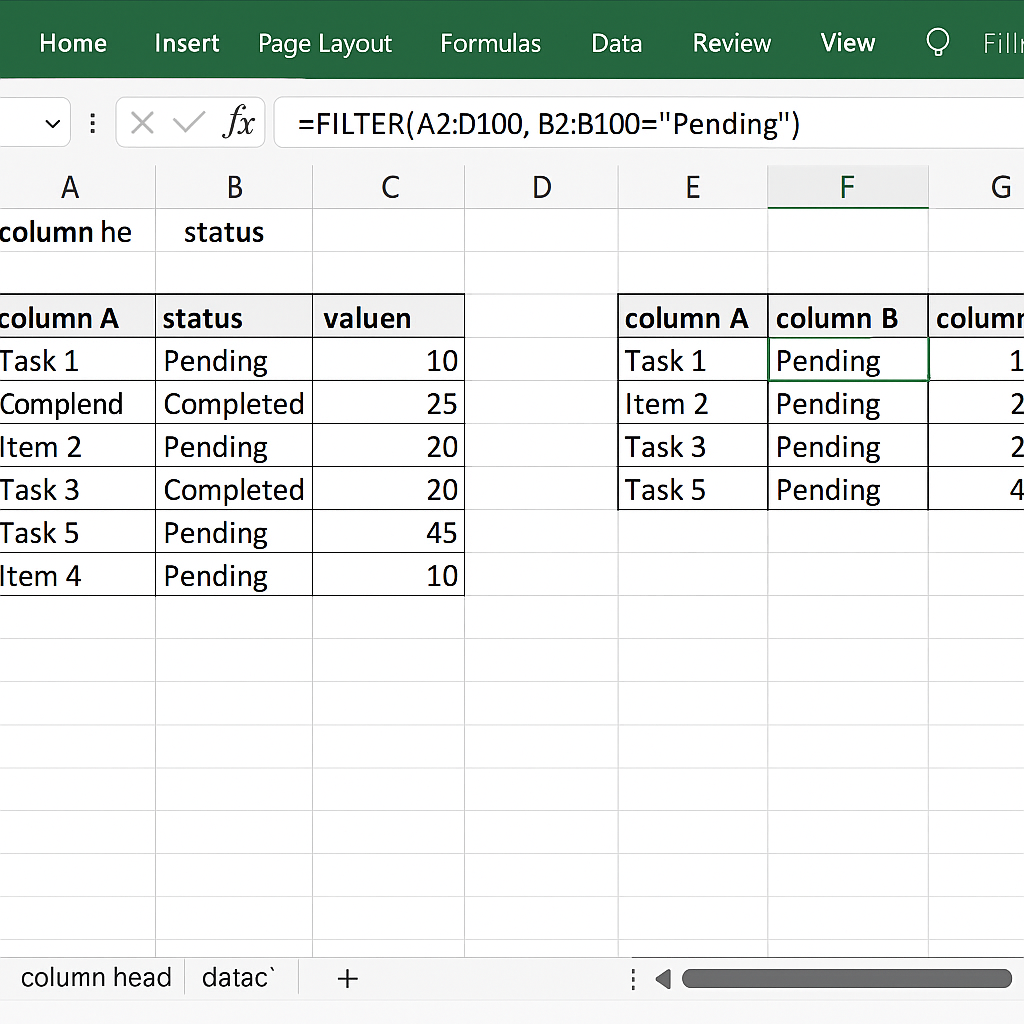
Task: Open the Home ribbon tab
Action: point(73,43)
